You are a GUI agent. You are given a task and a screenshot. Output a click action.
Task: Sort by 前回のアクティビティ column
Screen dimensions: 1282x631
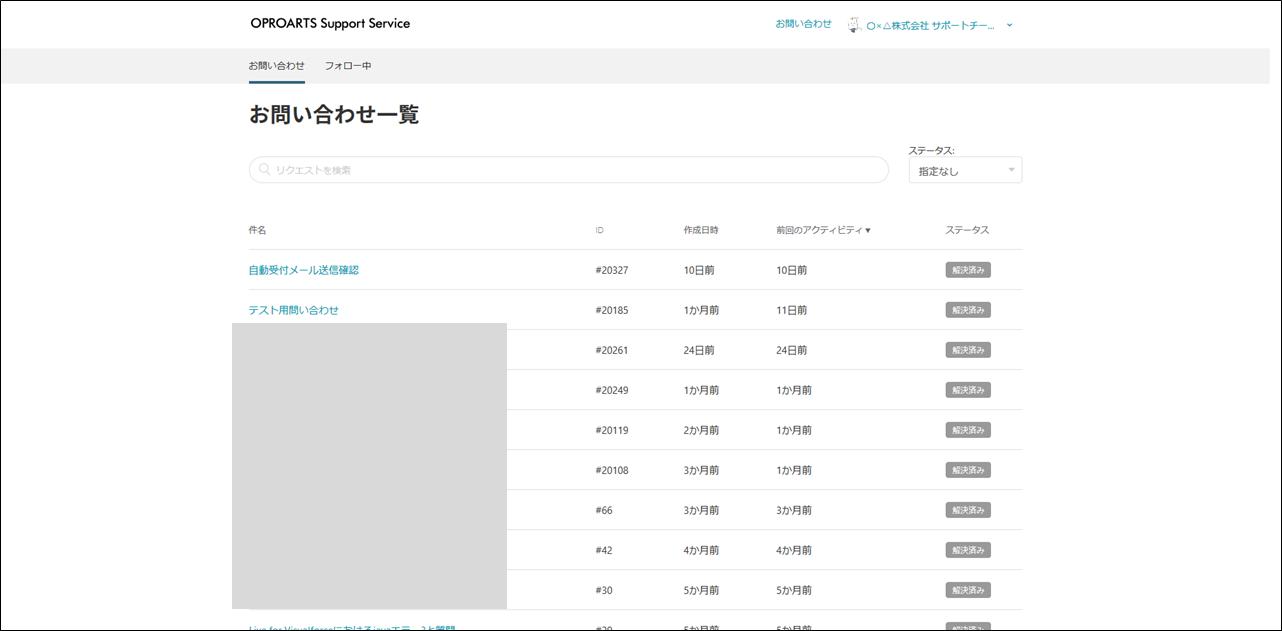(x=823, y=230)
